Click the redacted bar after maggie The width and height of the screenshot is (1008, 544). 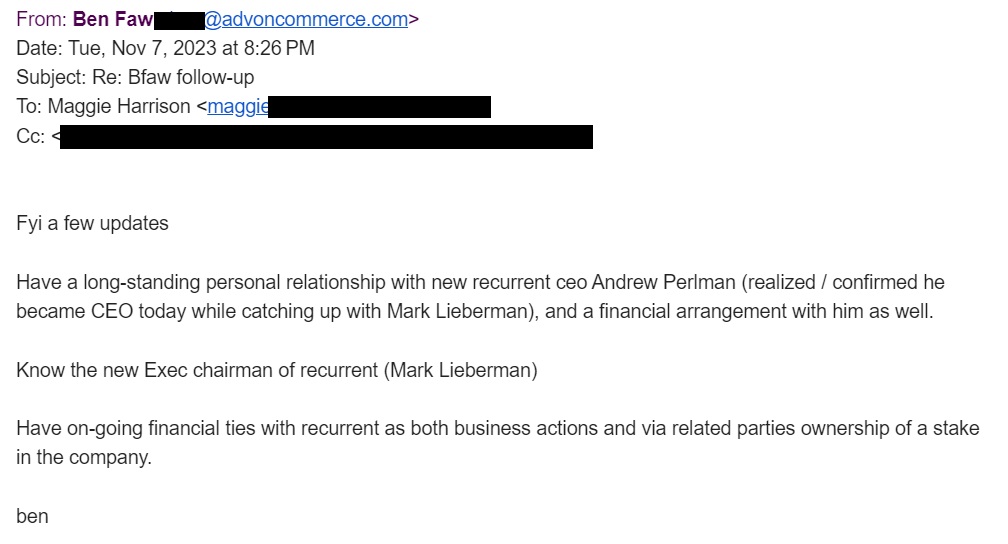tap(380, 106)
